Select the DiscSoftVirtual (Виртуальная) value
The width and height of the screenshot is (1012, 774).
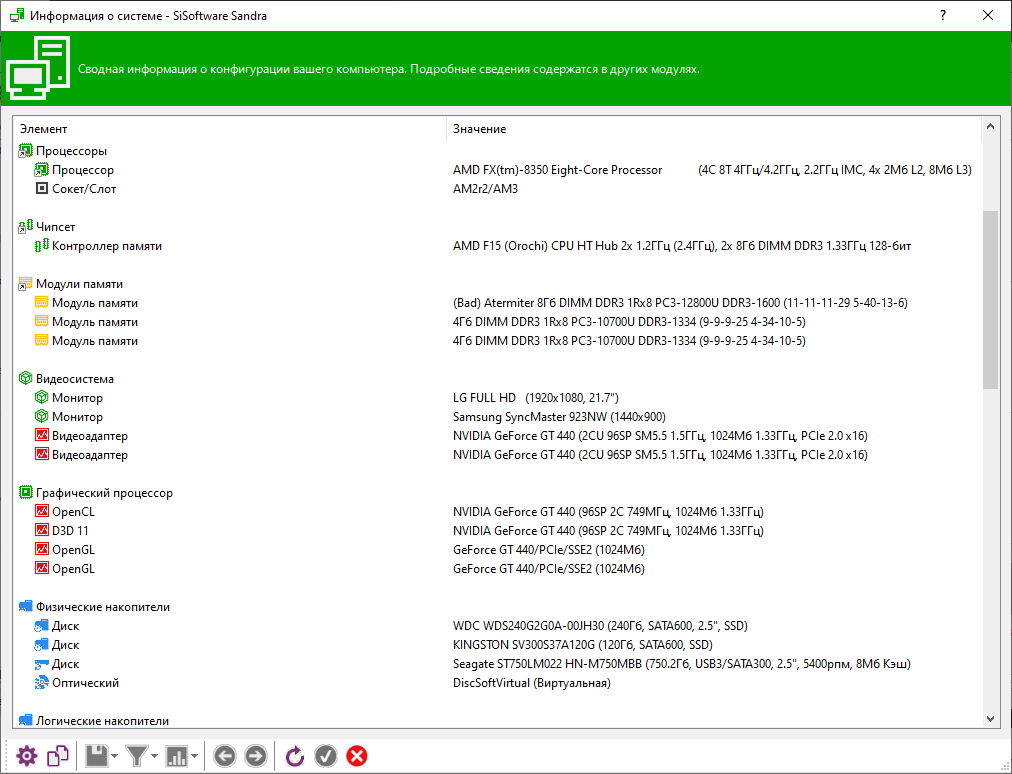pyautogui.click(x=532, y=683)
